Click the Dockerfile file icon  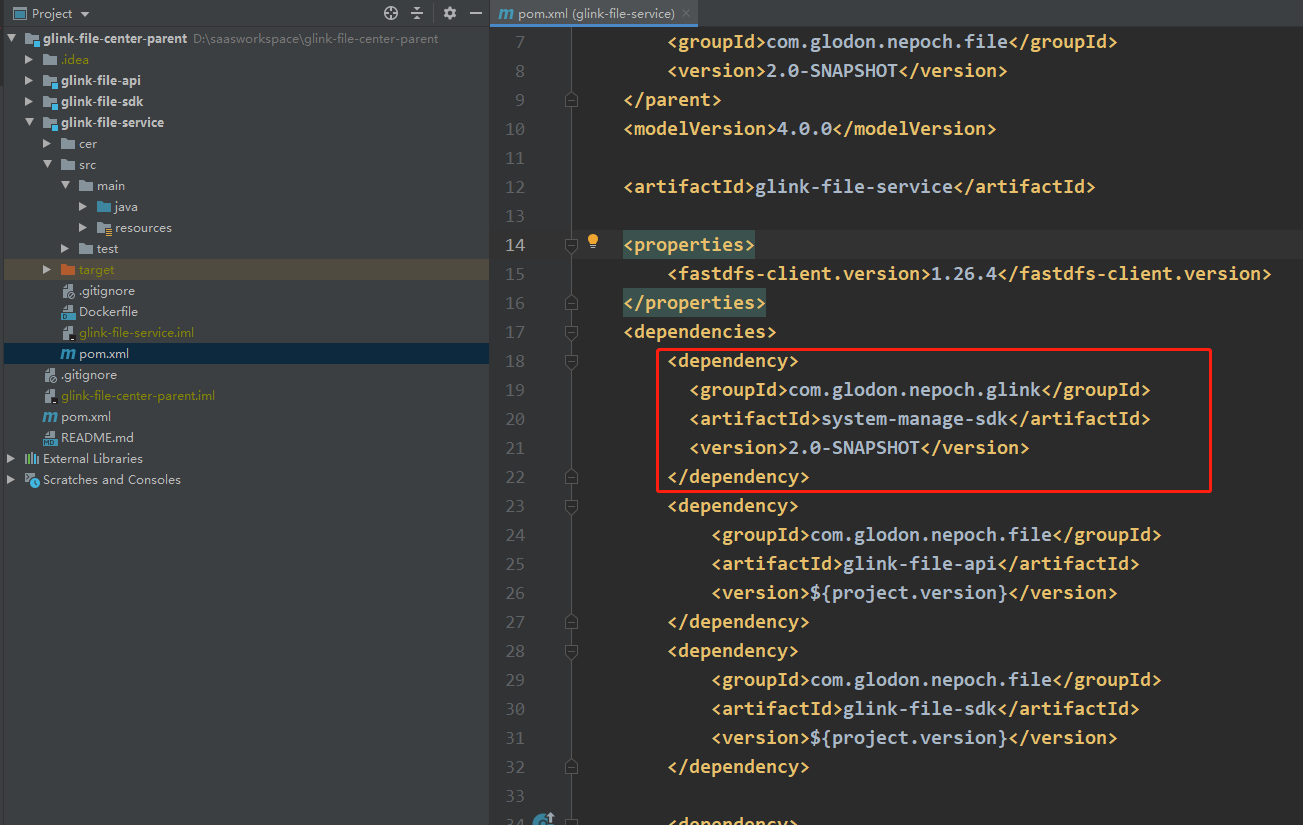(x=68, y=311)
